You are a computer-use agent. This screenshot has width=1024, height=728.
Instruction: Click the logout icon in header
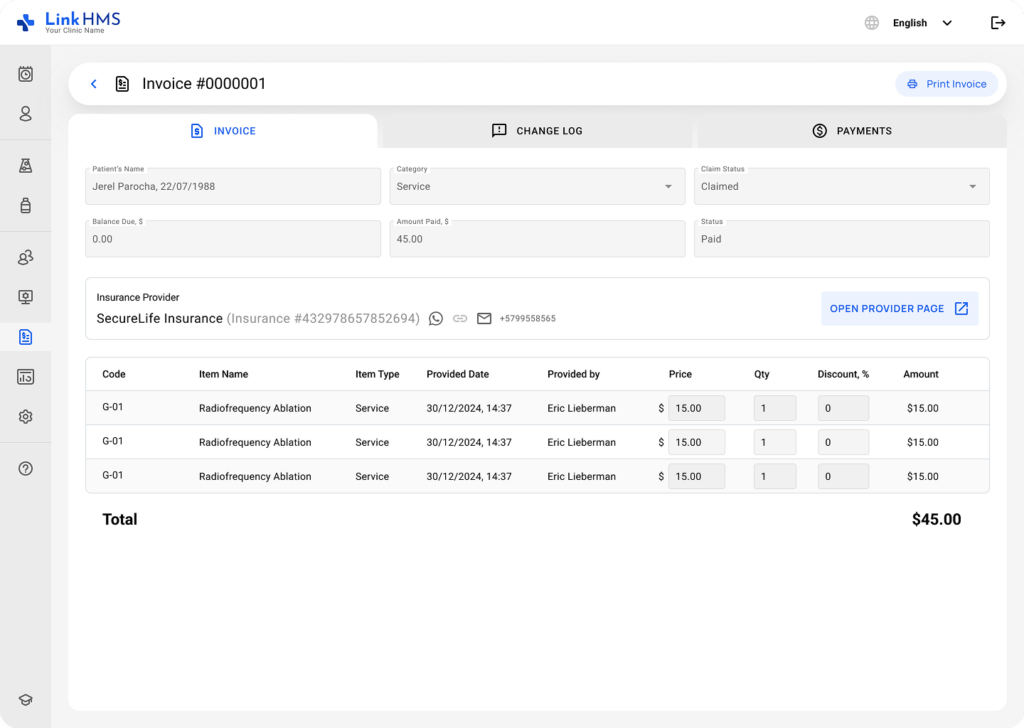click(x=998, y=23)
